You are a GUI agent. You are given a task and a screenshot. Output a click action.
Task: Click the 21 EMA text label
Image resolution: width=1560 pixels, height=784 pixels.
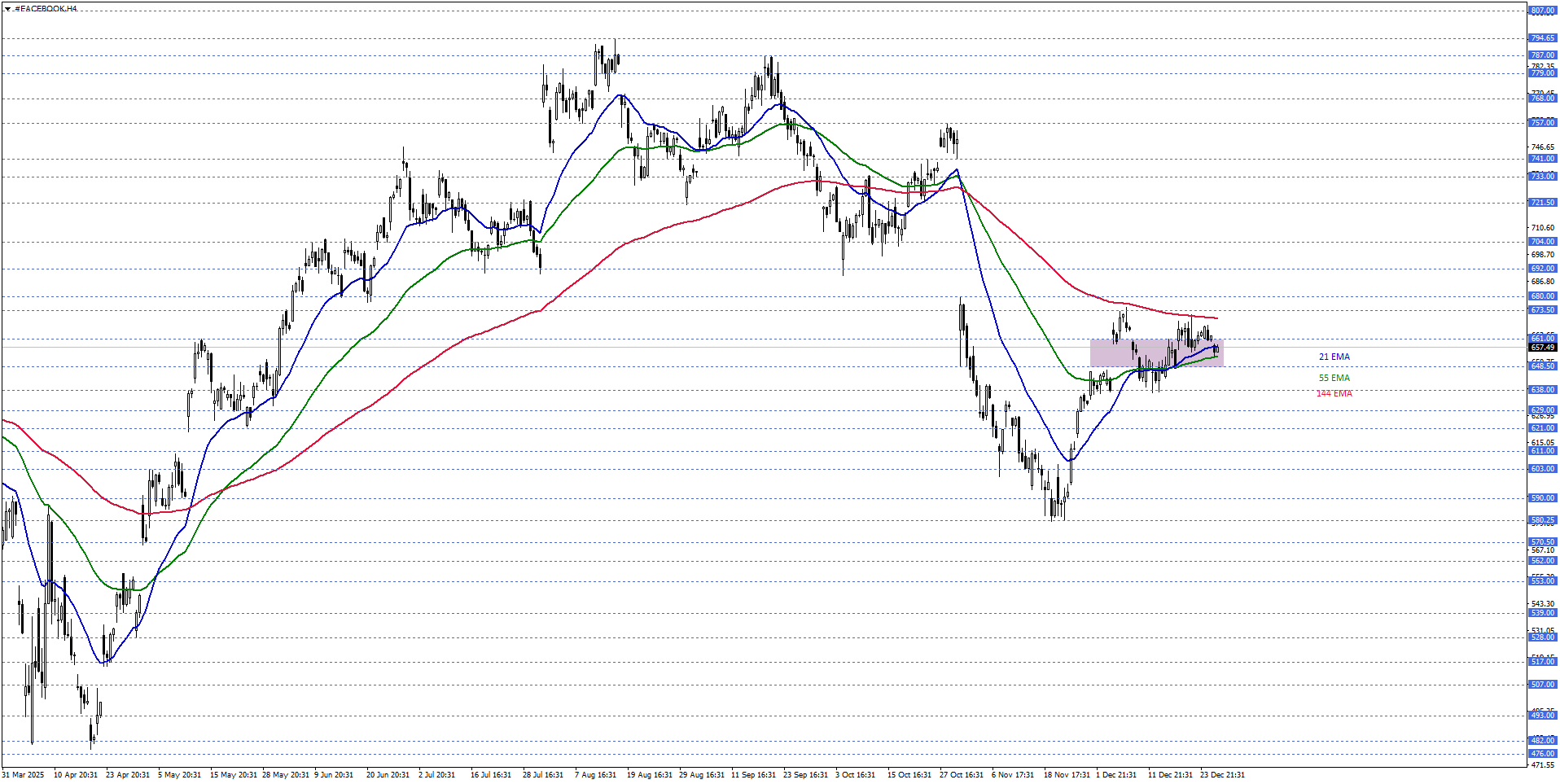click(1334, 357)
